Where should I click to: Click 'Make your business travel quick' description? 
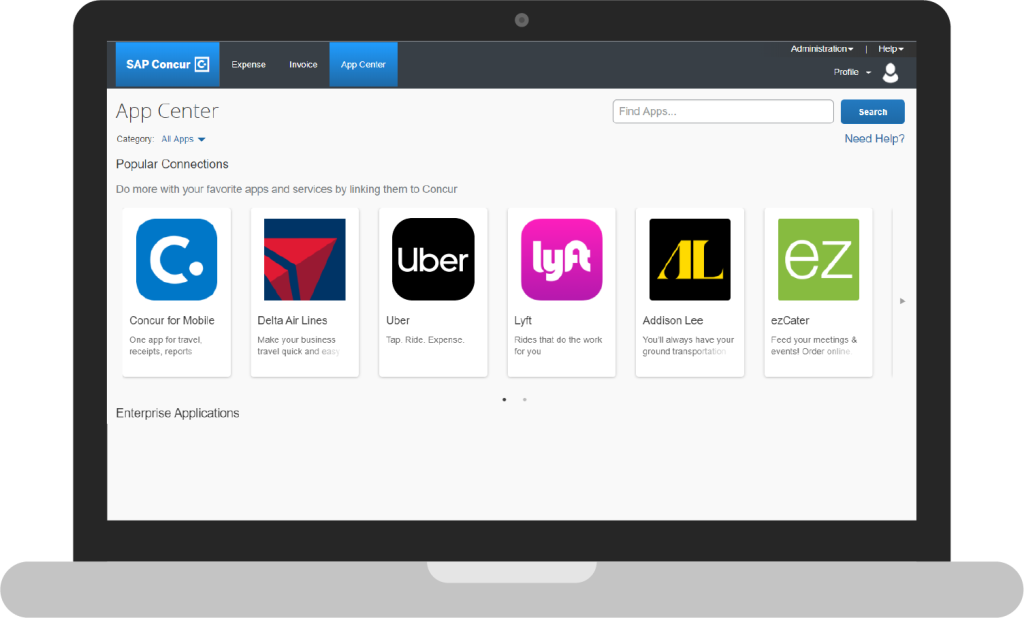pos(298,346)
